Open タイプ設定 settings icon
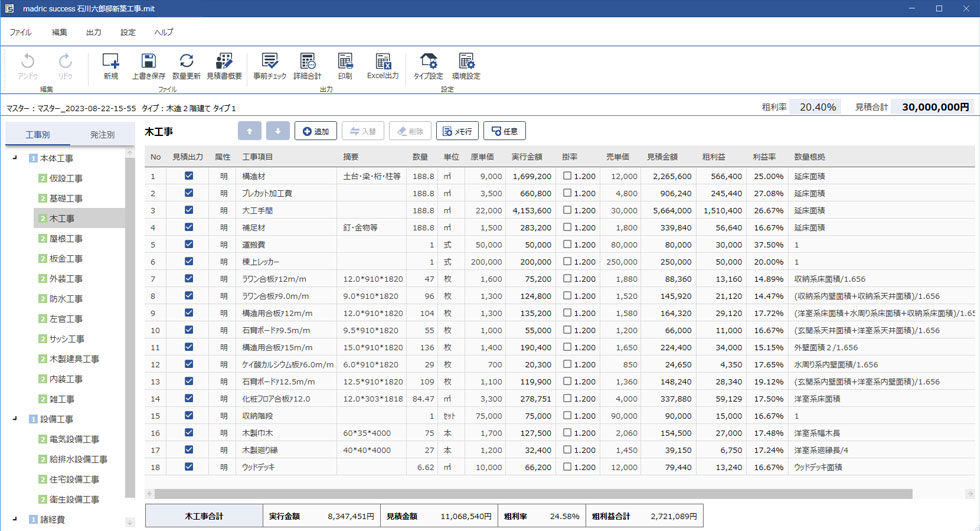Viewport: 980px width, 531px height. pos(428,61)
